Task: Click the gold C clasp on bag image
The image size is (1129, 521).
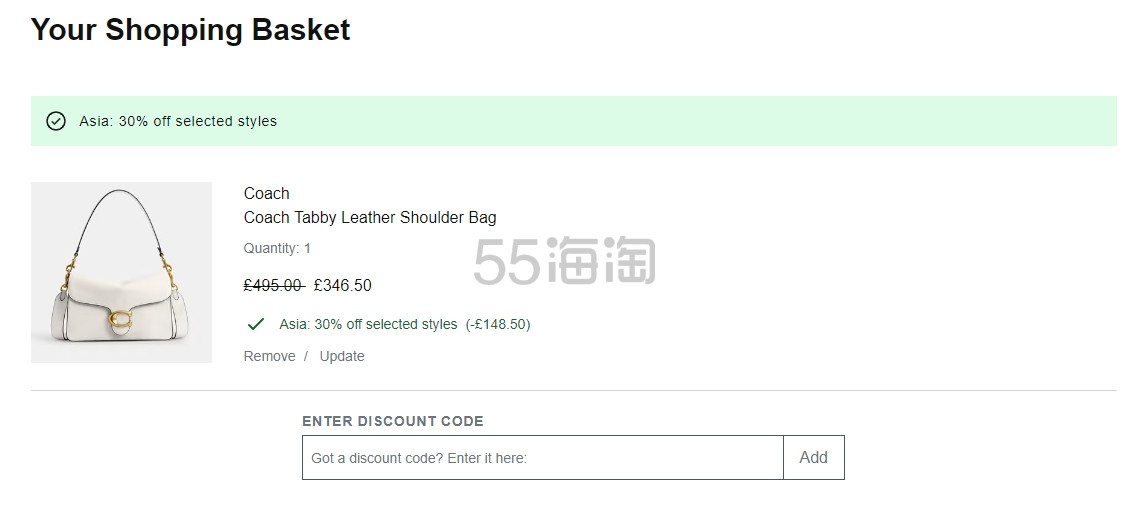Action: point(120,319)
